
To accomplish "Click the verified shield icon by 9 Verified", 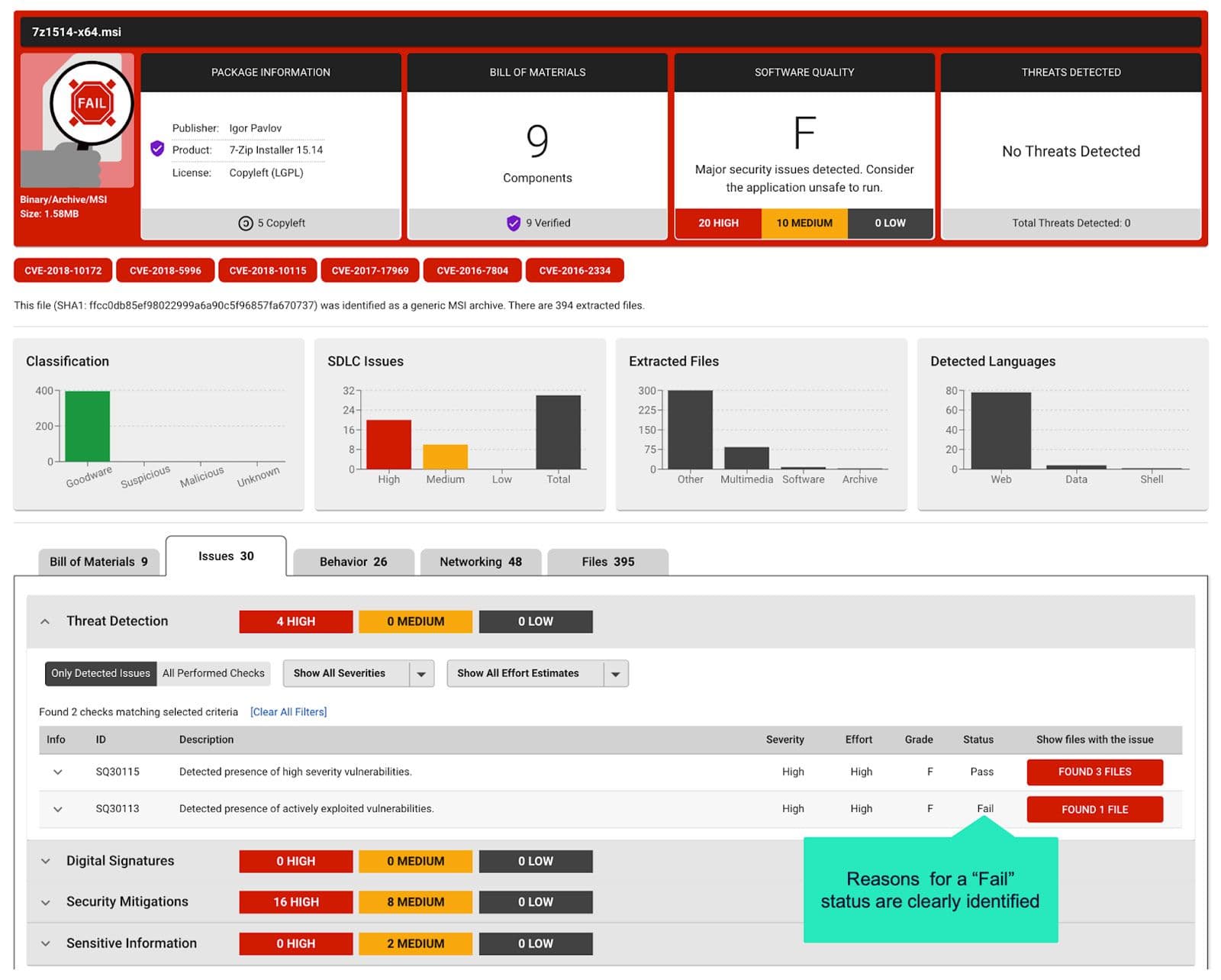I will click(x=514, y=223).
